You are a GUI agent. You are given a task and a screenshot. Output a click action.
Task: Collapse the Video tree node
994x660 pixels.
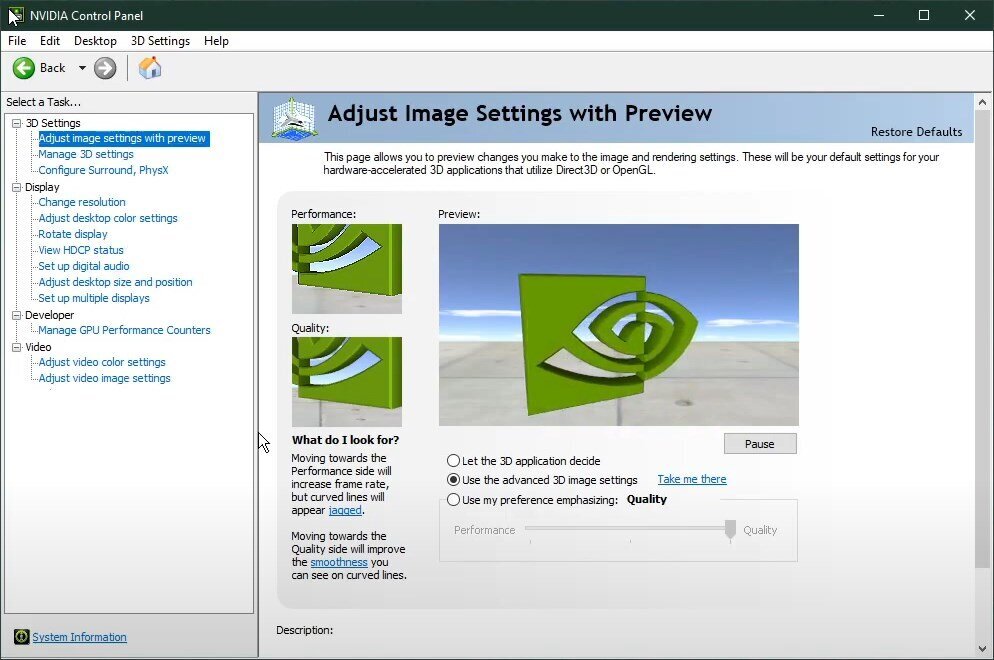click(x=16, y=347)
